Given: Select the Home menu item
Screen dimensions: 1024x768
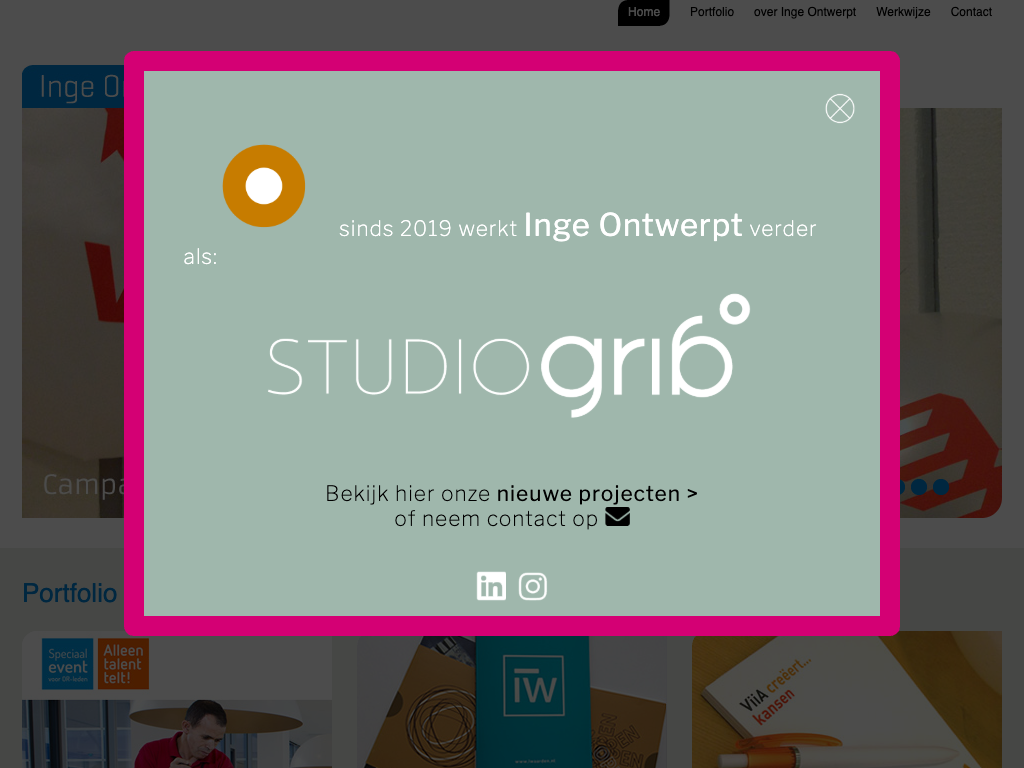Looking at the screenshot, I should (x=644, y=13).
